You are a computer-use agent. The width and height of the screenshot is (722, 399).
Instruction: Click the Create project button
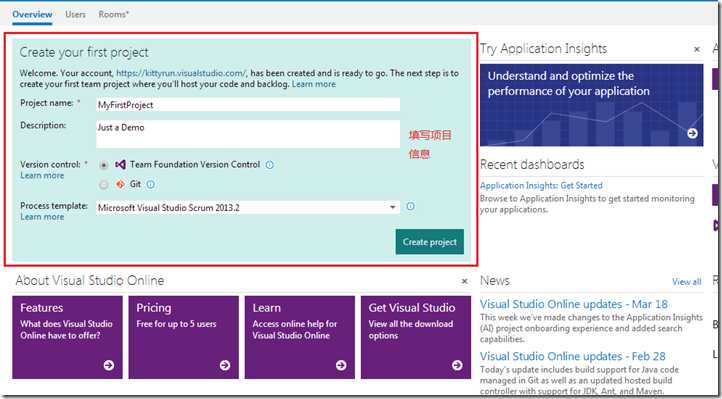pyautogui.click(x=430, y=242)
